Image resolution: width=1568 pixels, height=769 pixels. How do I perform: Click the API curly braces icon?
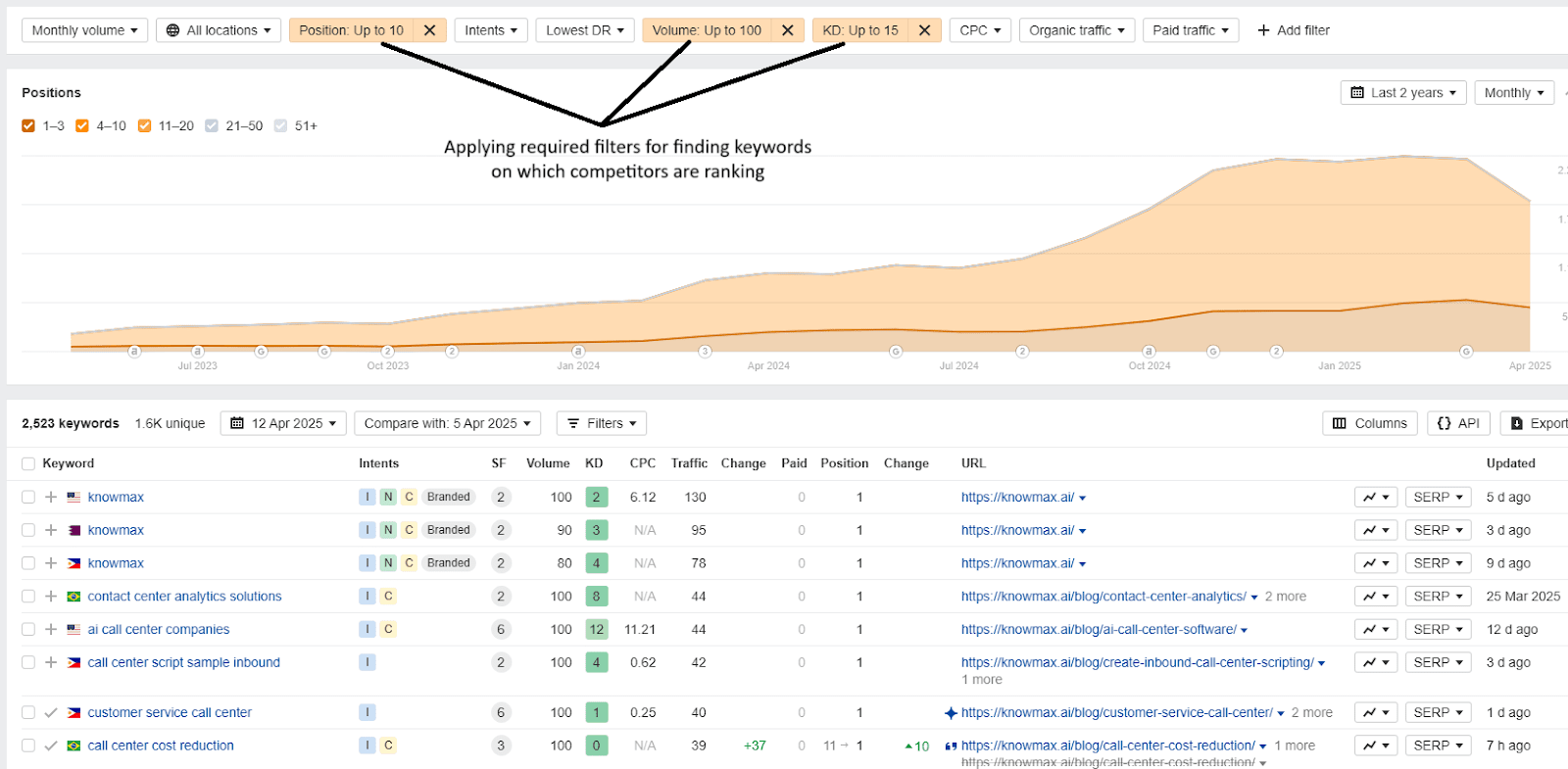[x=1444, y=423]
